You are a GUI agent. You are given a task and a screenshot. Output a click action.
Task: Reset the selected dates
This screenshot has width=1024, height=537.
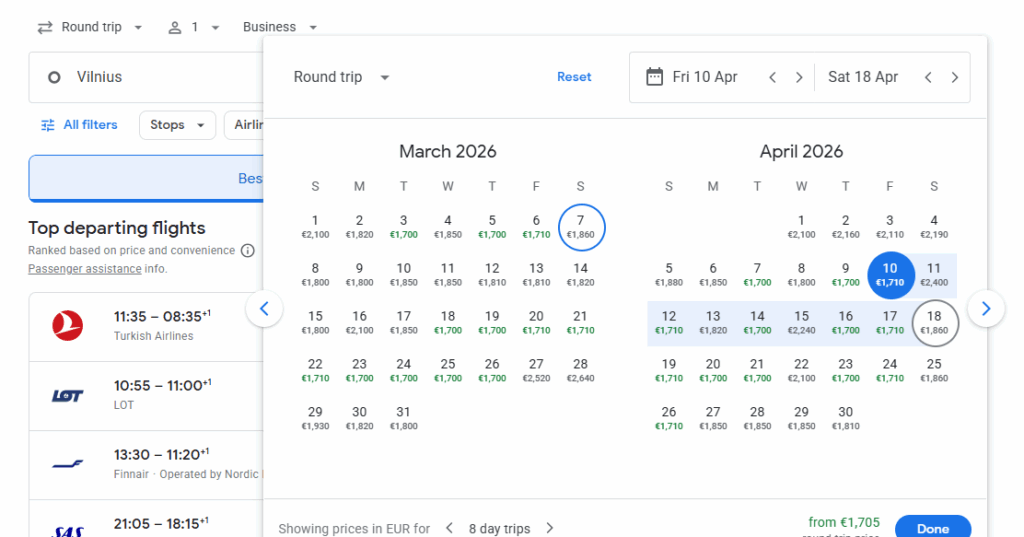(574, 77)
